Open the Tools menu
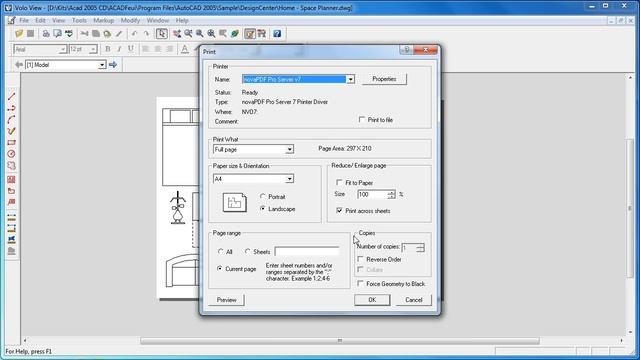 pos(79,20)
